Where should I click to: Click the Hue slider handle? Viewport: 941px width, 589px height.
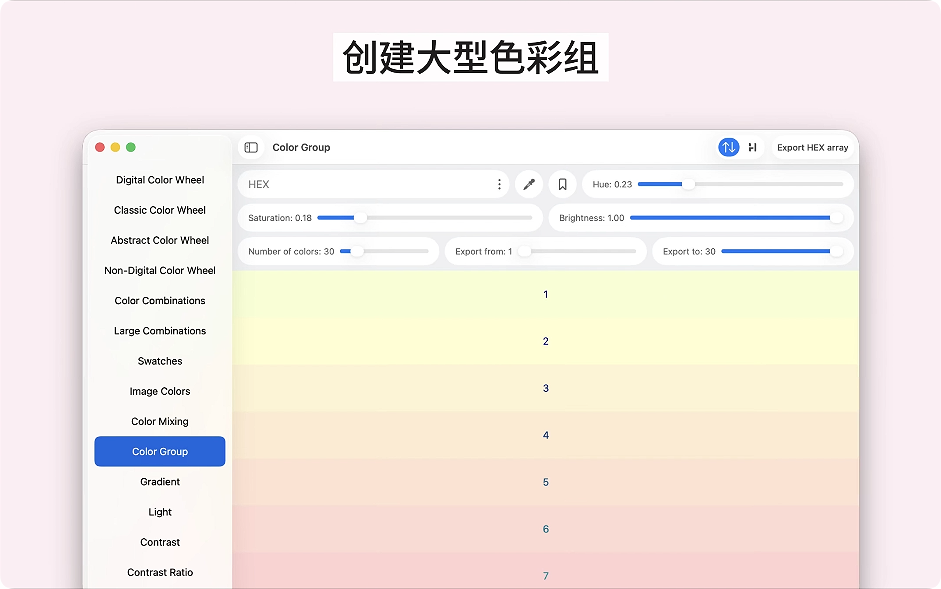click(x=688, y=184)
